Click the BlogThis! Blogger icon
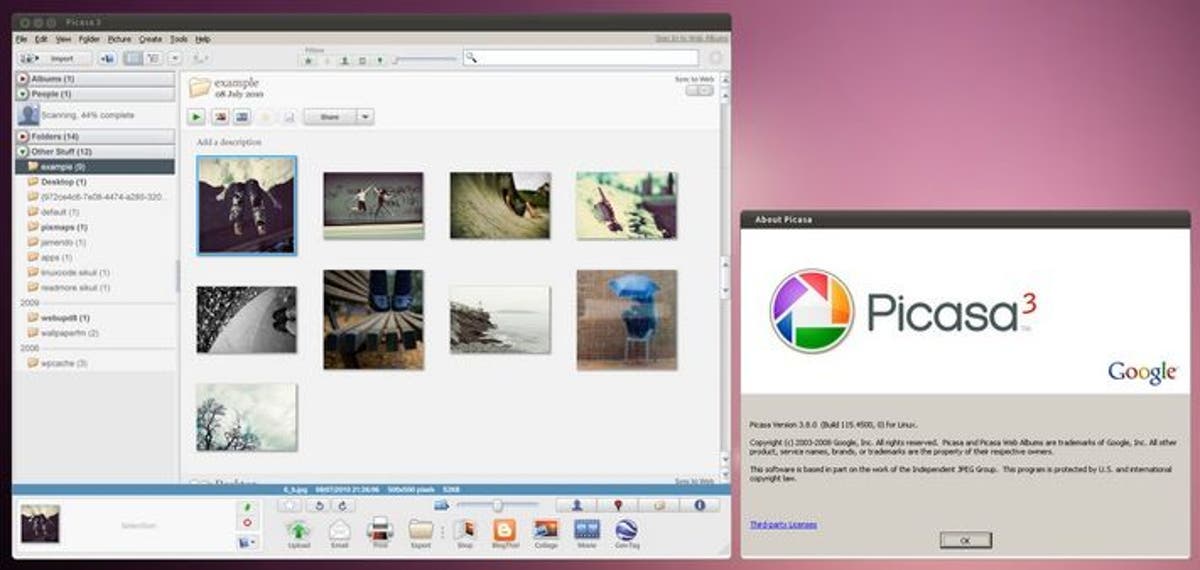Screen dimensions: 1200x570 pos(505,530)
